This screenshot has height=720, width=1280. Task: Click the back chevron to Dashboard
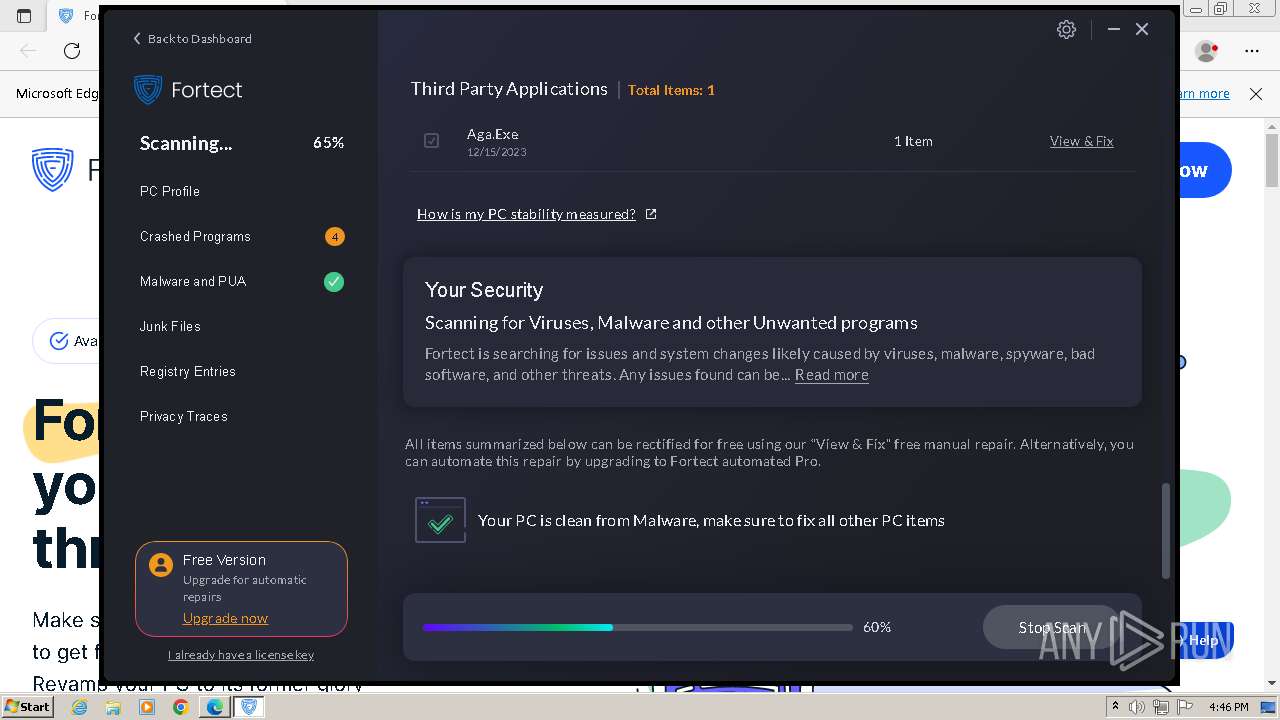137,39
